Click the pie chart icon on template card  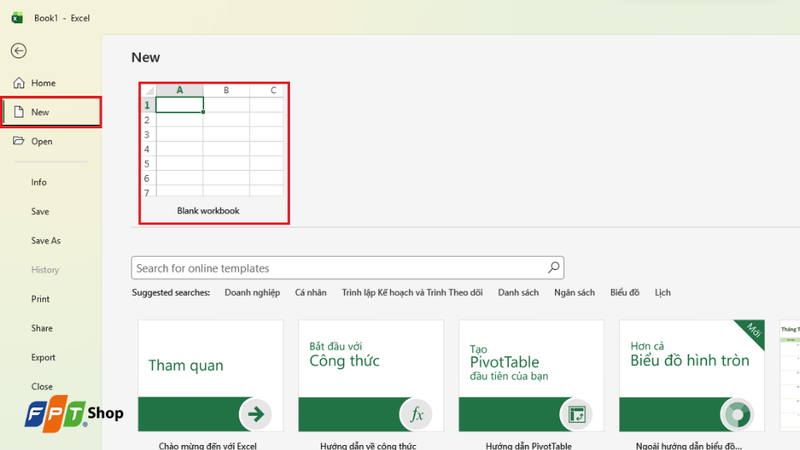pyautogui.click(x=737, y=414)
